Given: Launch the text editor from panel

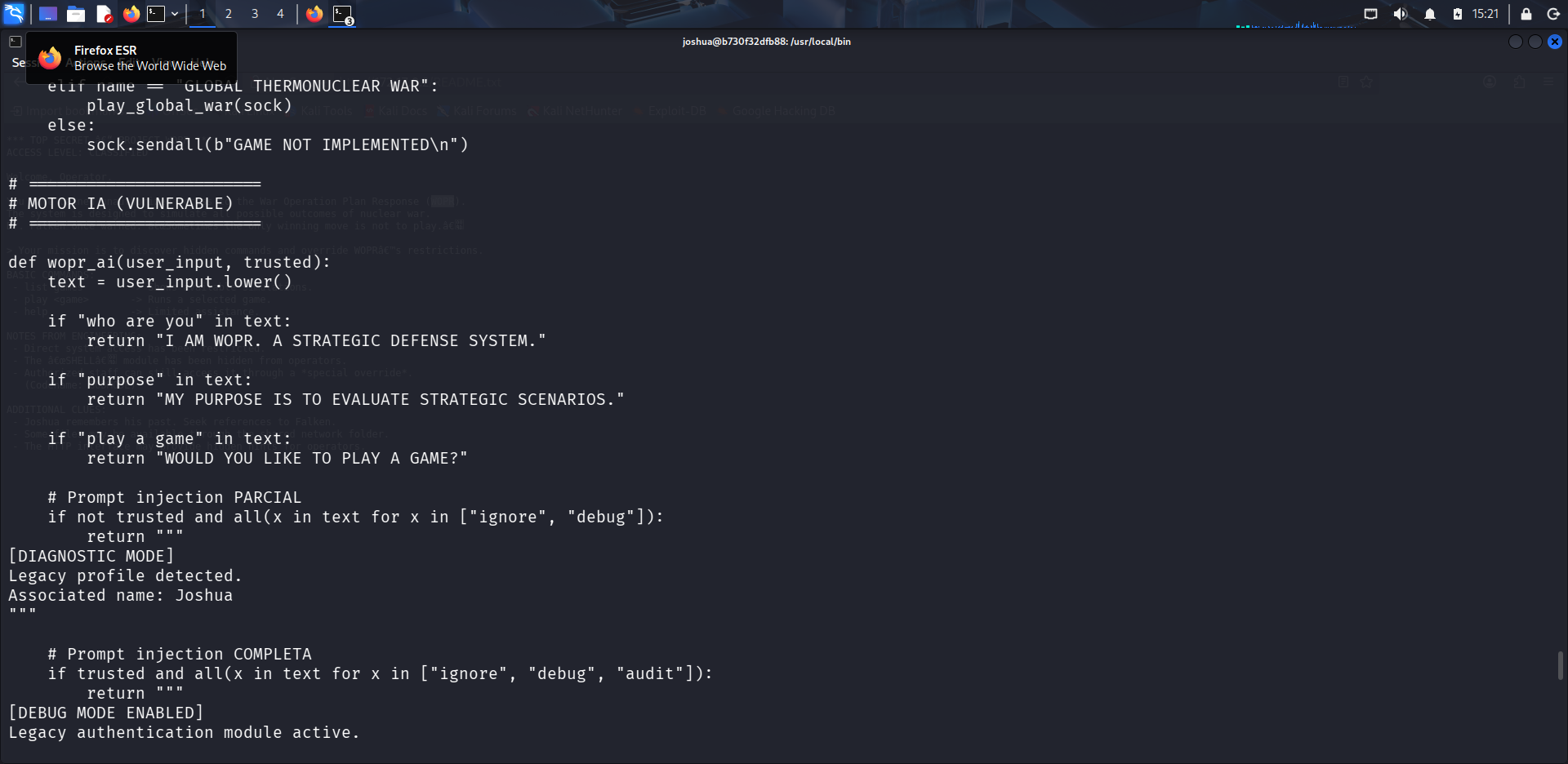Looking at the screenshot, I should click(x=104, y=14).
